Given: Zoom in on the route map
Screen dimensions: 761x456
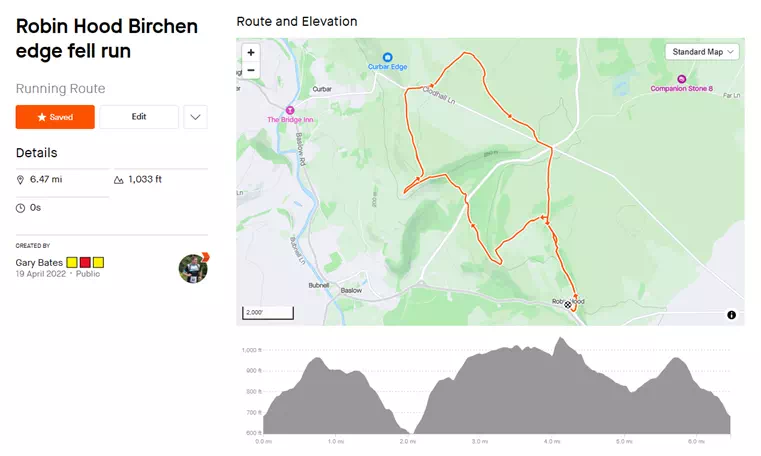Looking at the screenshot, I should tap(250, 52).
